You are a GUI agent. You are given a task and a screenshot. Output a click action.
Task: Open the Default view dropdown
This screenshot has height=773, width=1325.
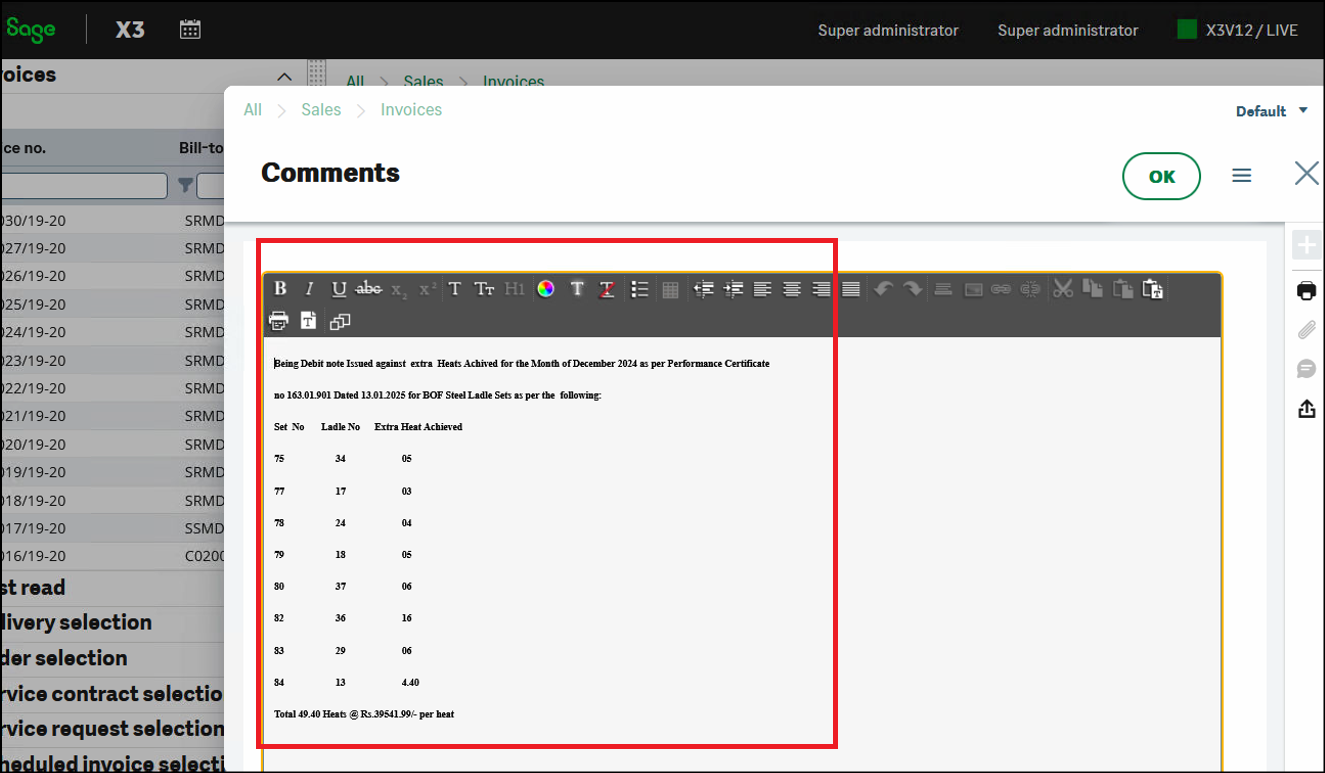pyautogui.click(x=1271, y=111)
